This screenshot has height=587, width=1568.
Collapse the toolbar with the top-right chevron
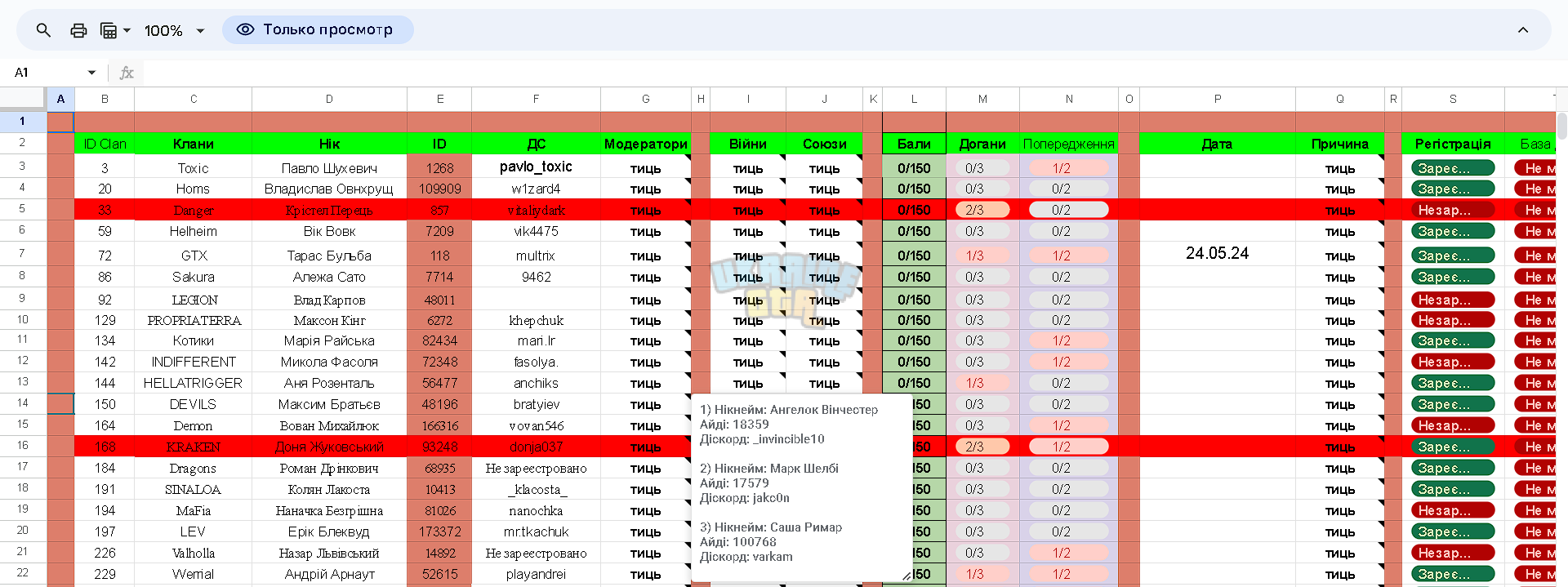tap(1523, 30)
